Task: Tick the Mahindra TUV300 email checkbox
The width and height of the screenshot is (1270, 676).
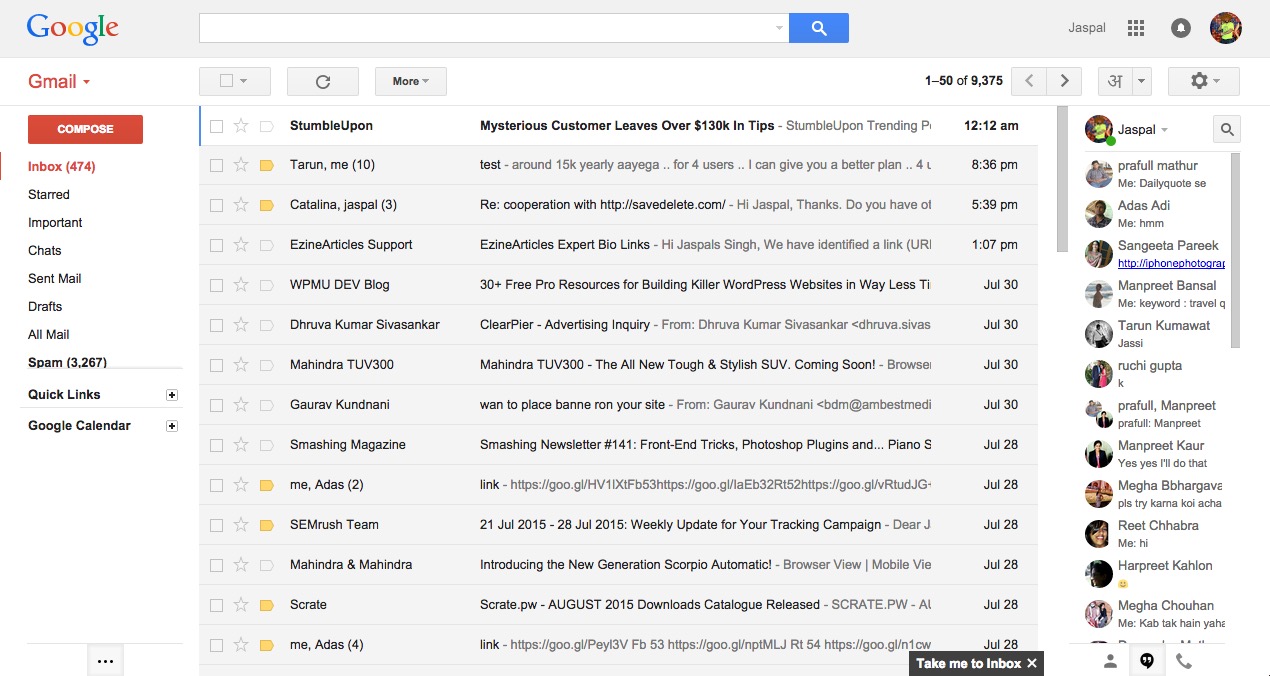Action: coord(216,366)
